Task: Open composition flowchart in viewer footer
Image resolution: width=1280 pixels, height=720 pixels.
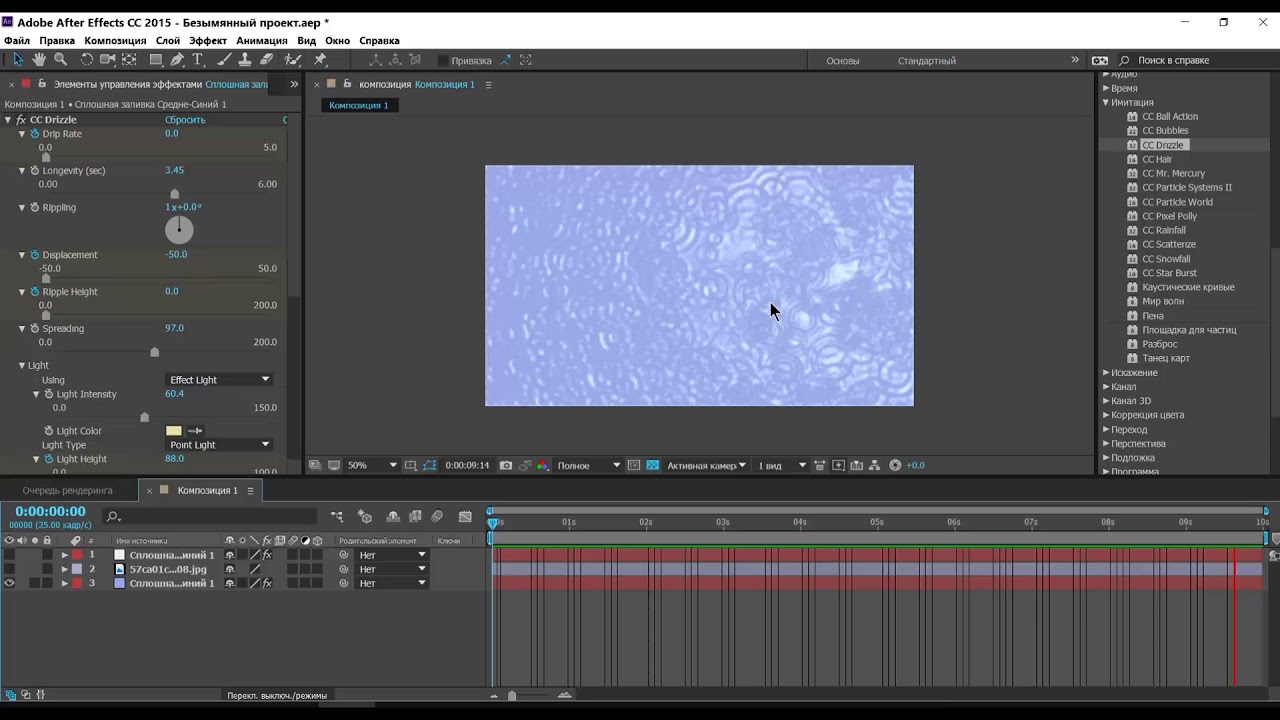Action: 875,465
